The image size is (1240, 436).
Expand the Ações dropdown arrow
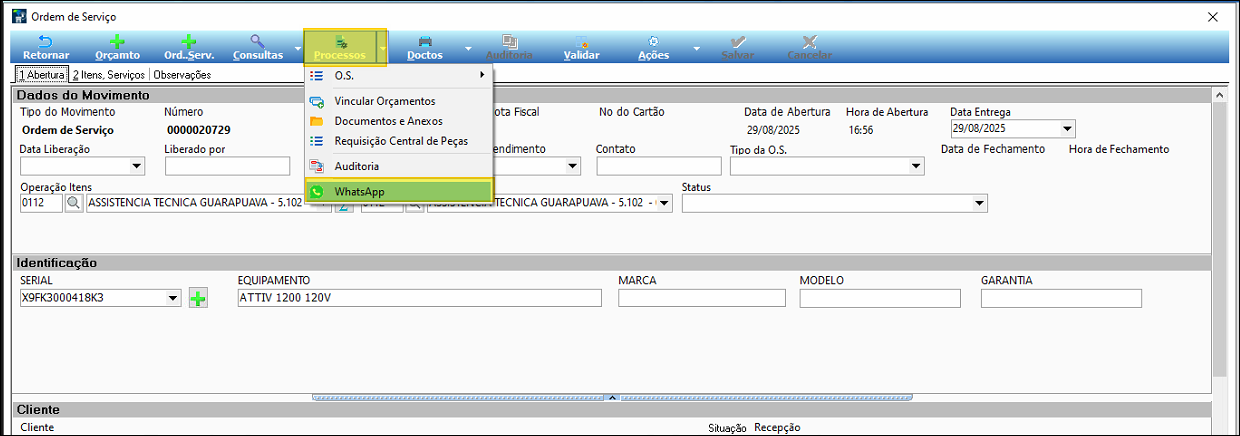click(696, 48)
